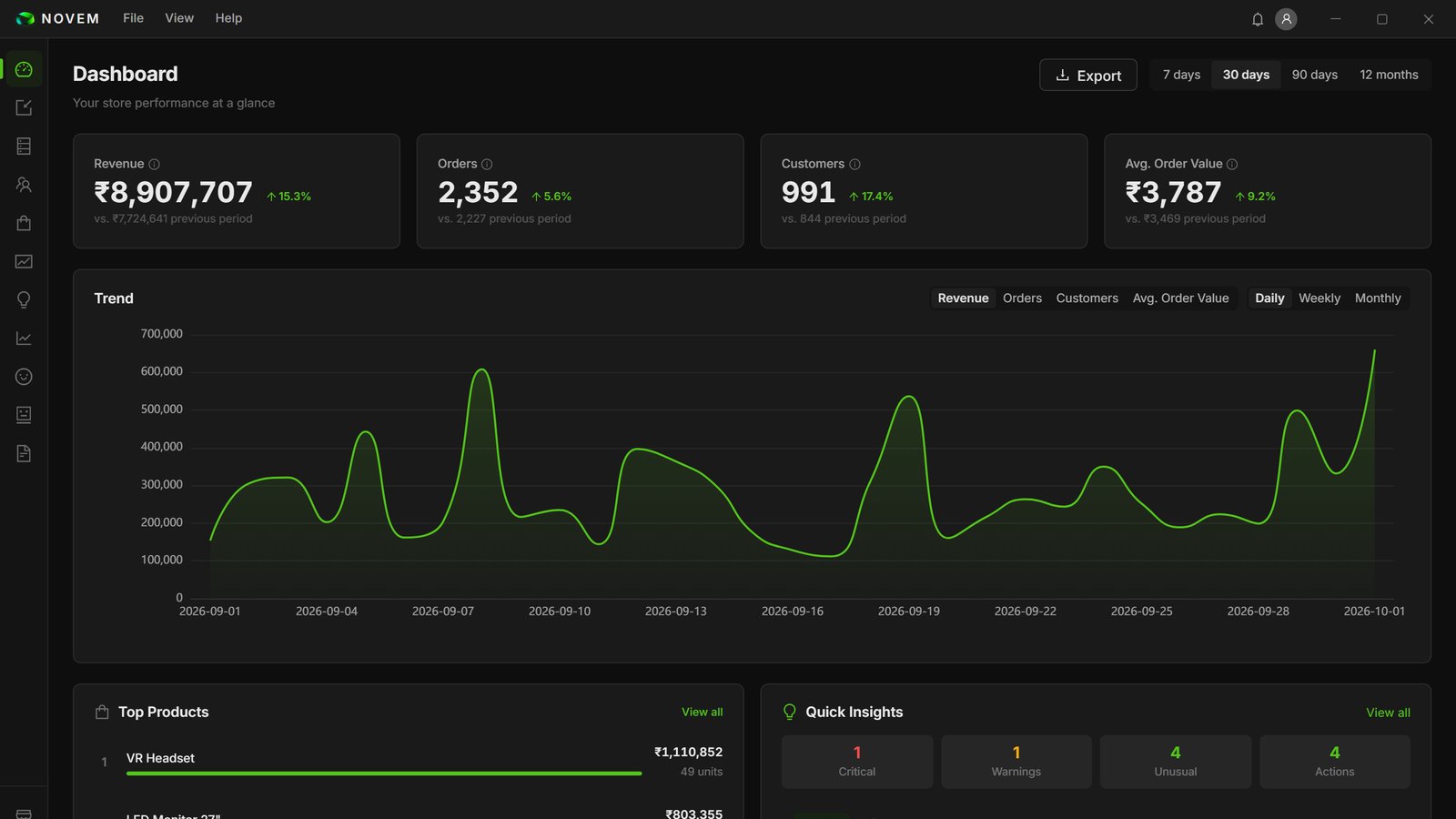1456x819 pixels.
Task: Open the user profile avatar
Action: tap(1286, 19)
